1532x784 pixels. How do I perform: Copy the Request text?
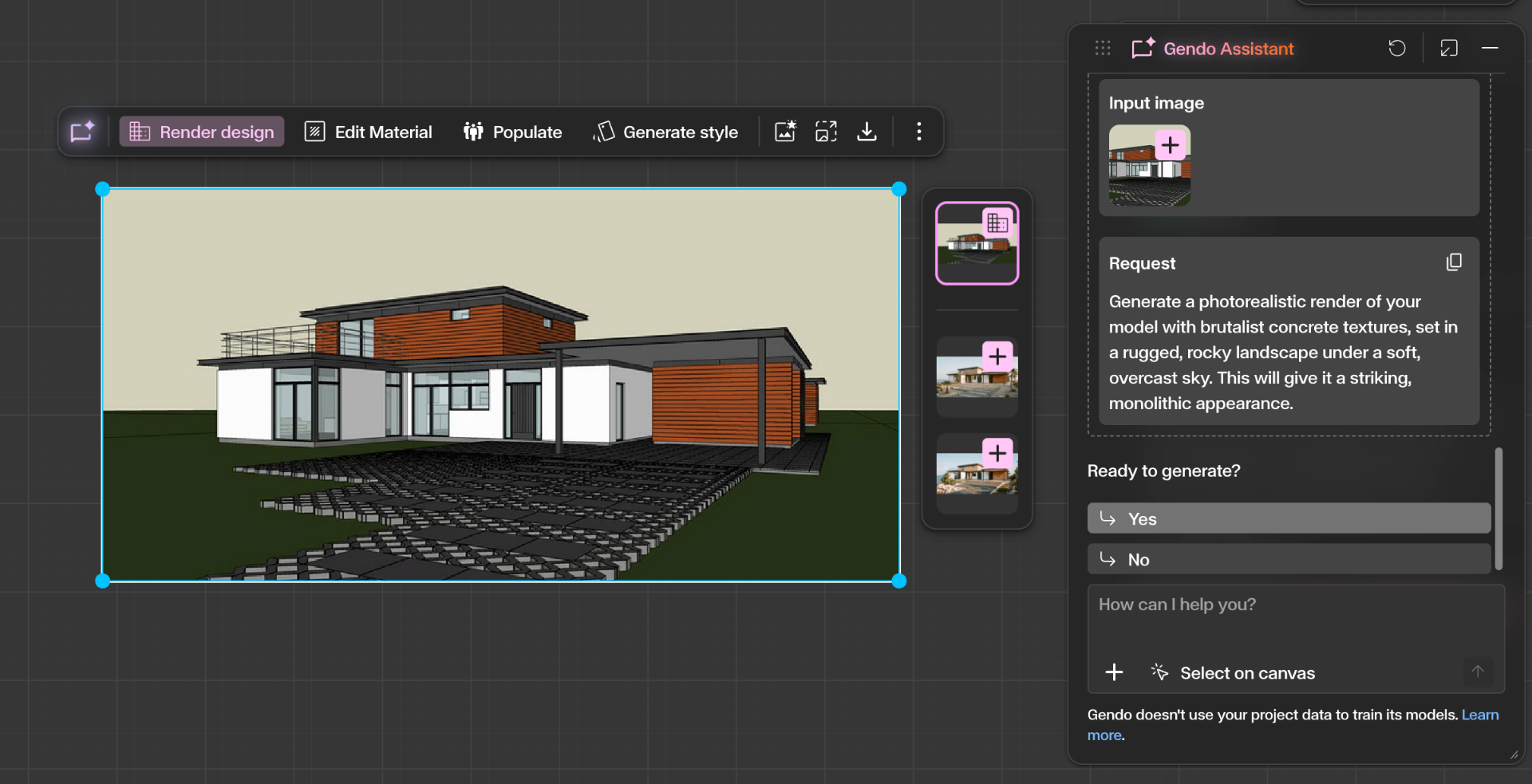tap(1454, 262)
